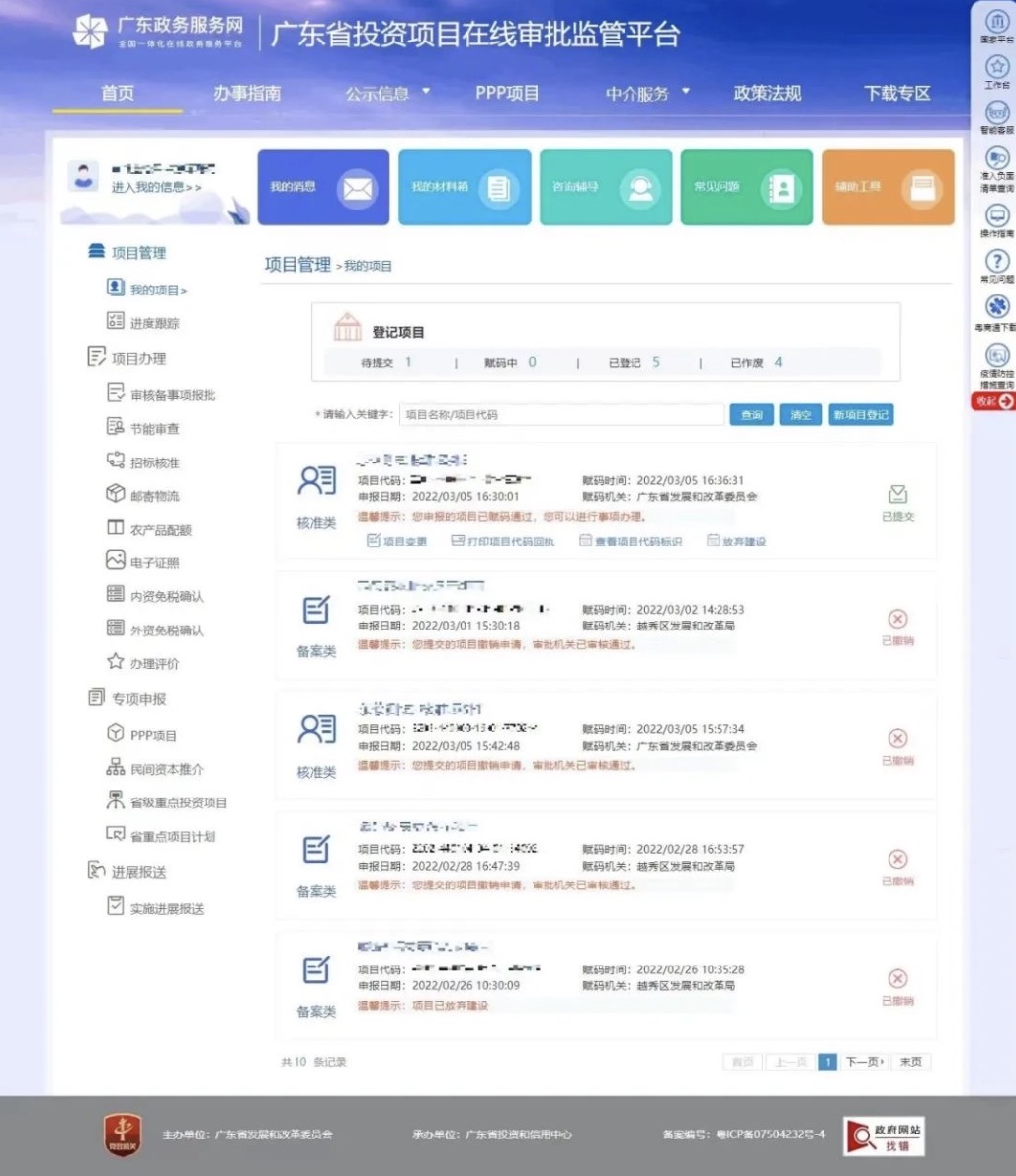Open 常见问题 contact book tile

[x=747, y=188]
